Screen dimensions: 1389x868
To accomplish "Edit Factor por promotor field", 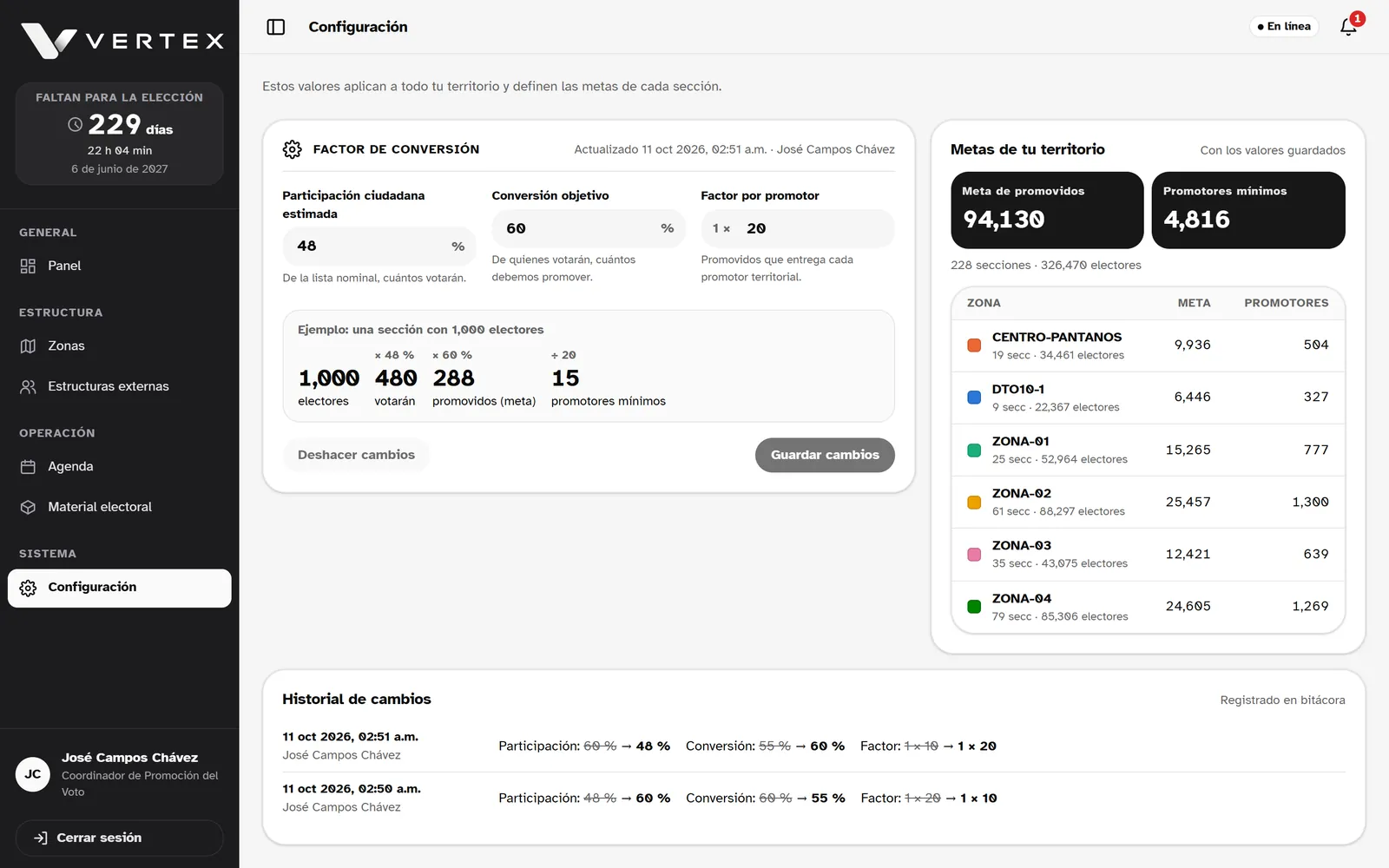I will click(x=798, y=228).
